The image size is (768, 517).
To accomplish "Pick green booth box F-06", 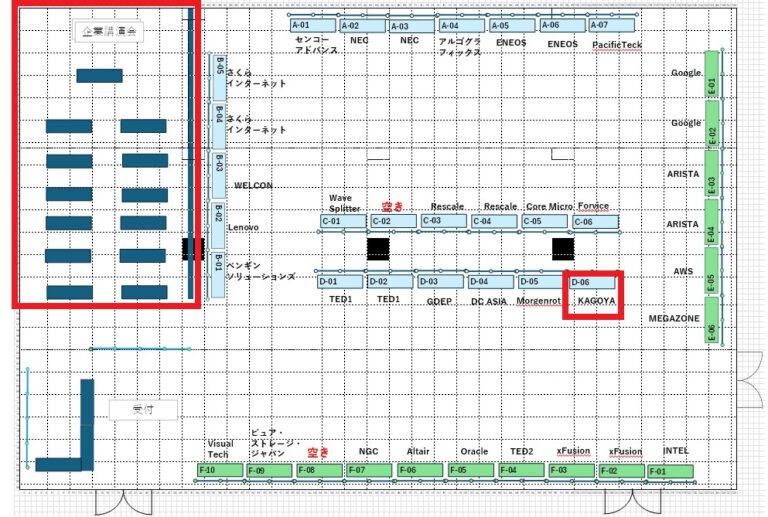I will pos(420,470).
